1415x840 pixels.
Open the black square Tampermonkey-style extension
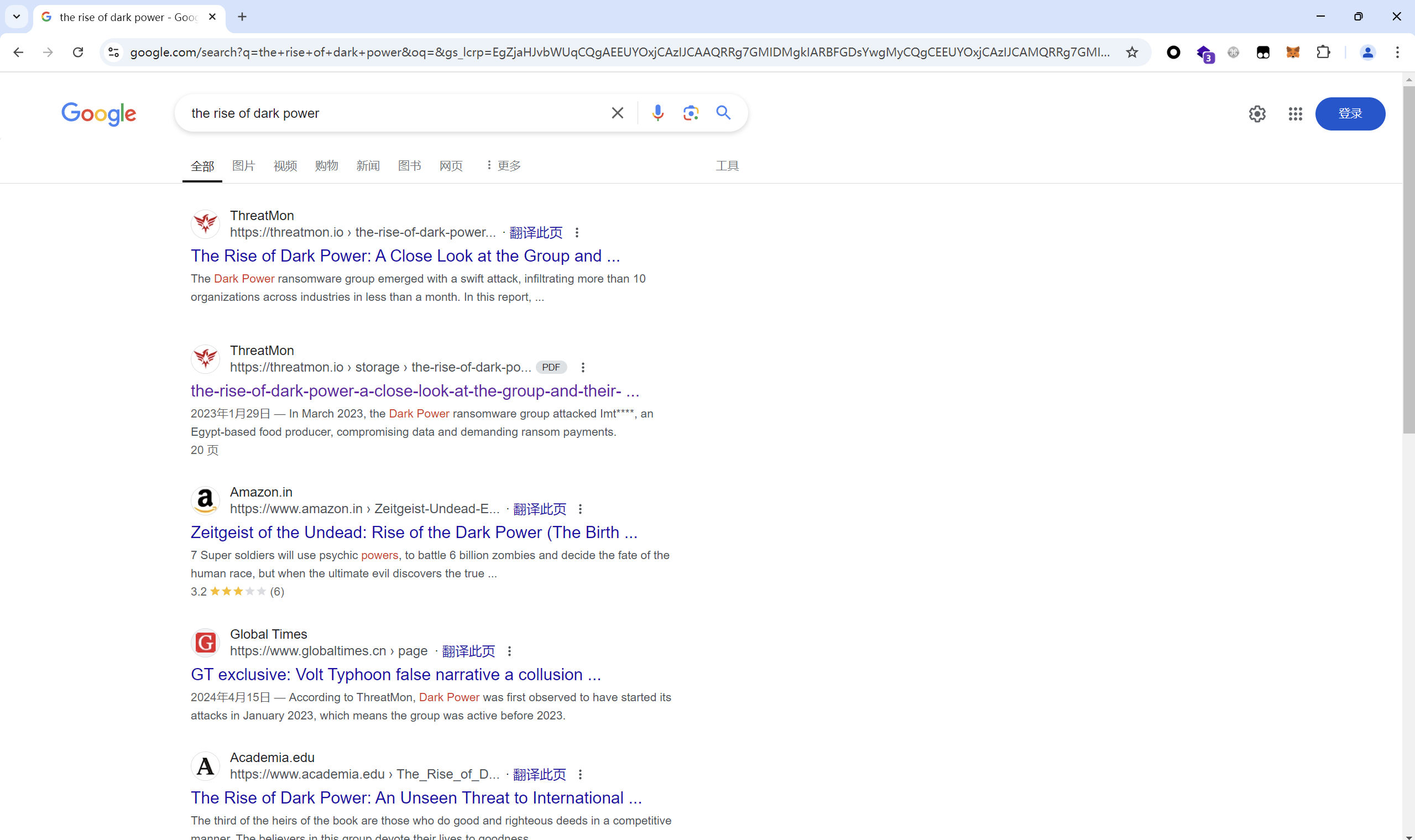[1263, 52]
